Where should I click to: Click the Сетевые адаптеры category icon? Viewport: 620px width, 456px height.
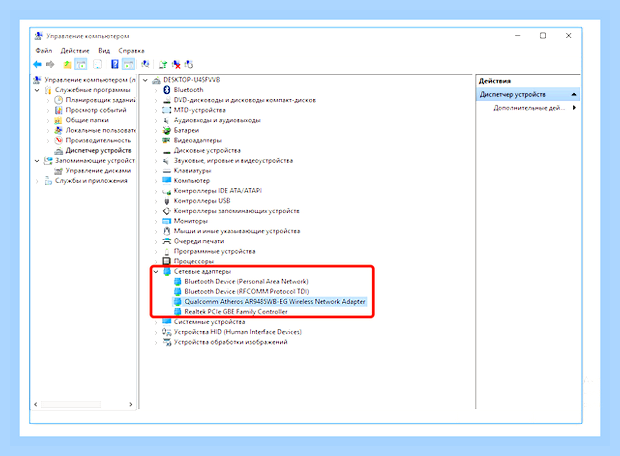tap(166, 271)
